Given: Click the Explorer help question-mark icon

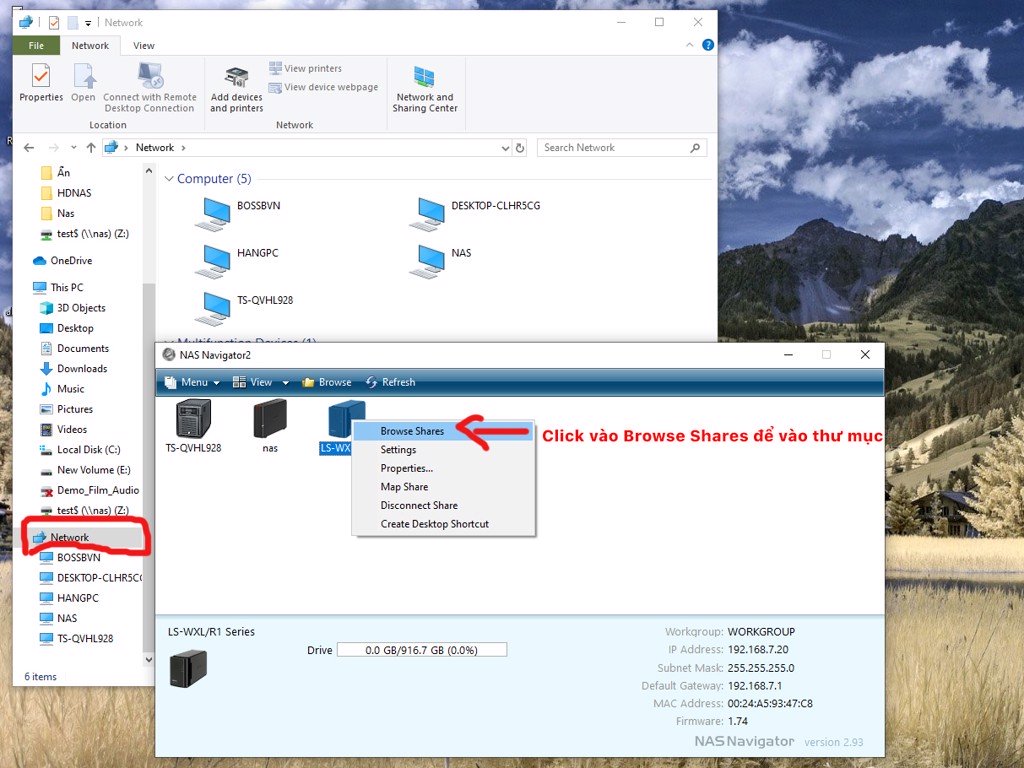Looking at the screenshot, I should point(707,45).
